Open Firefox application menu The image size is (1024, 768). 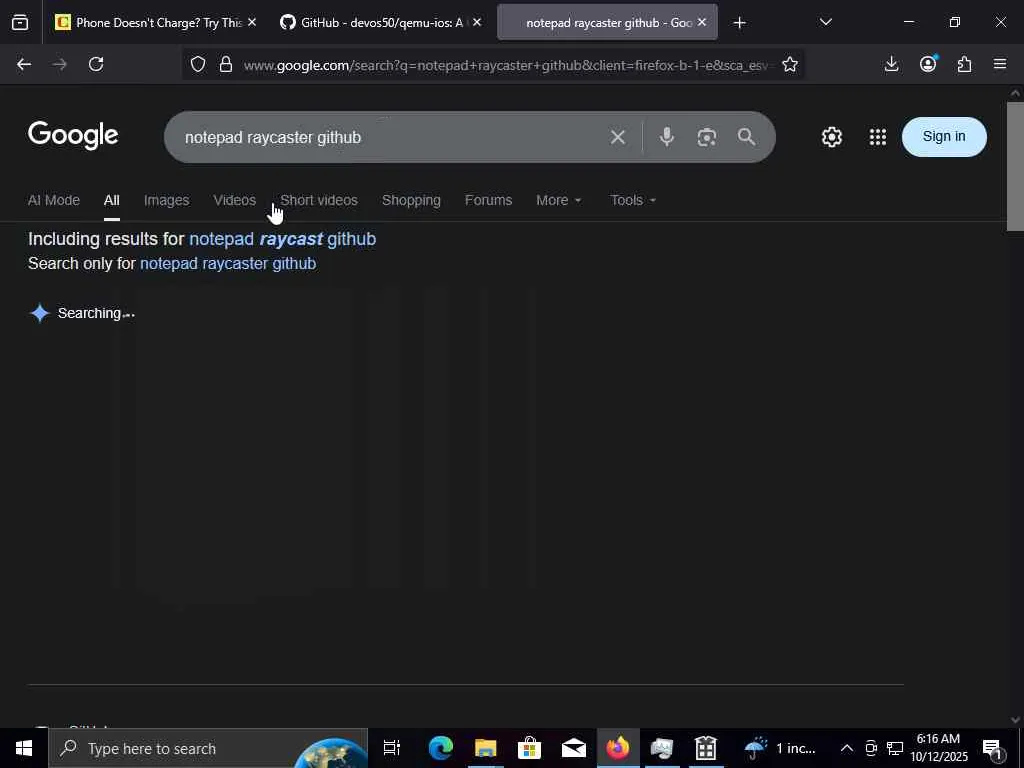click(1000, 64)
